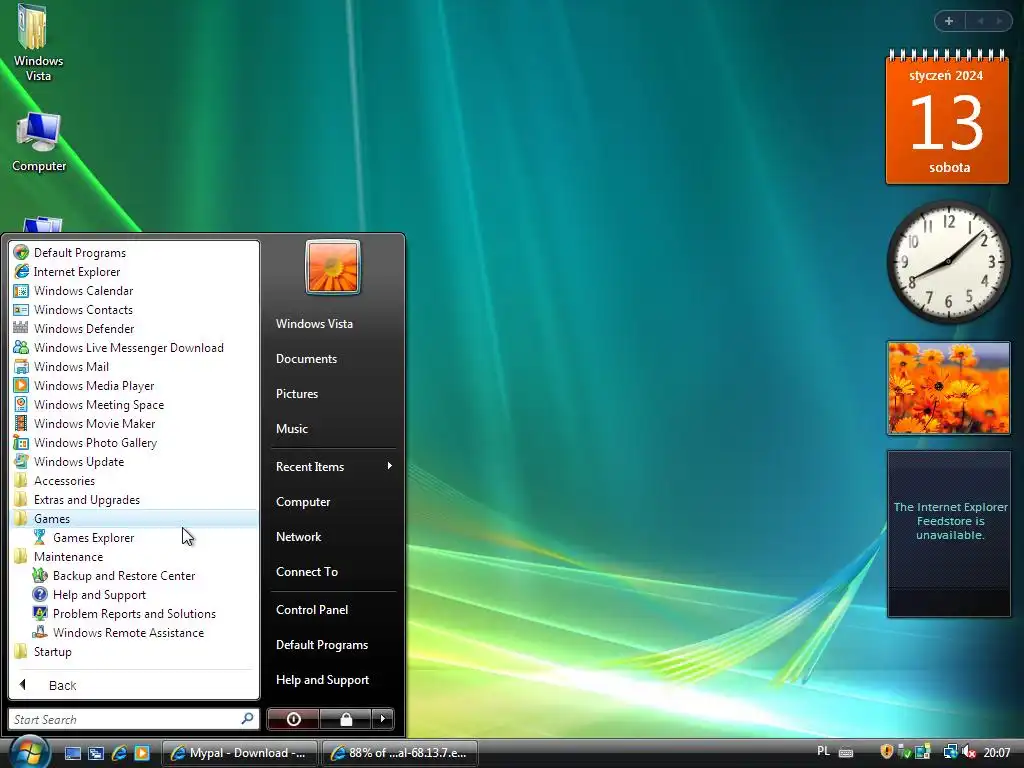Open Network from the Start menu
The height and width of the screenshot is (768, 1024).
coord(298,537)
